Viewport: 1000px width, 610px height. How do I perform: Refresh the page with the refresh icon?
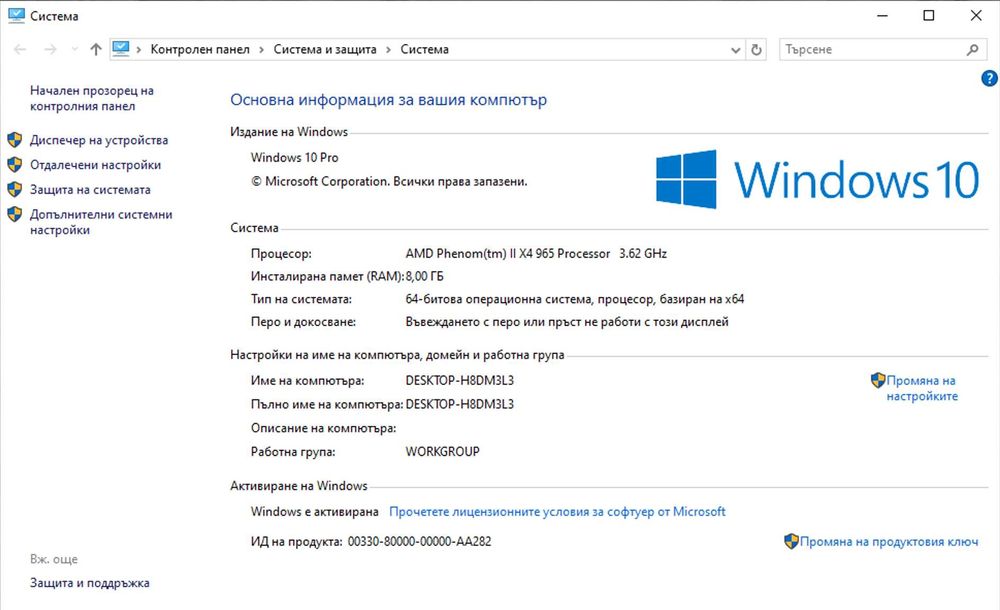click(756, 49)
